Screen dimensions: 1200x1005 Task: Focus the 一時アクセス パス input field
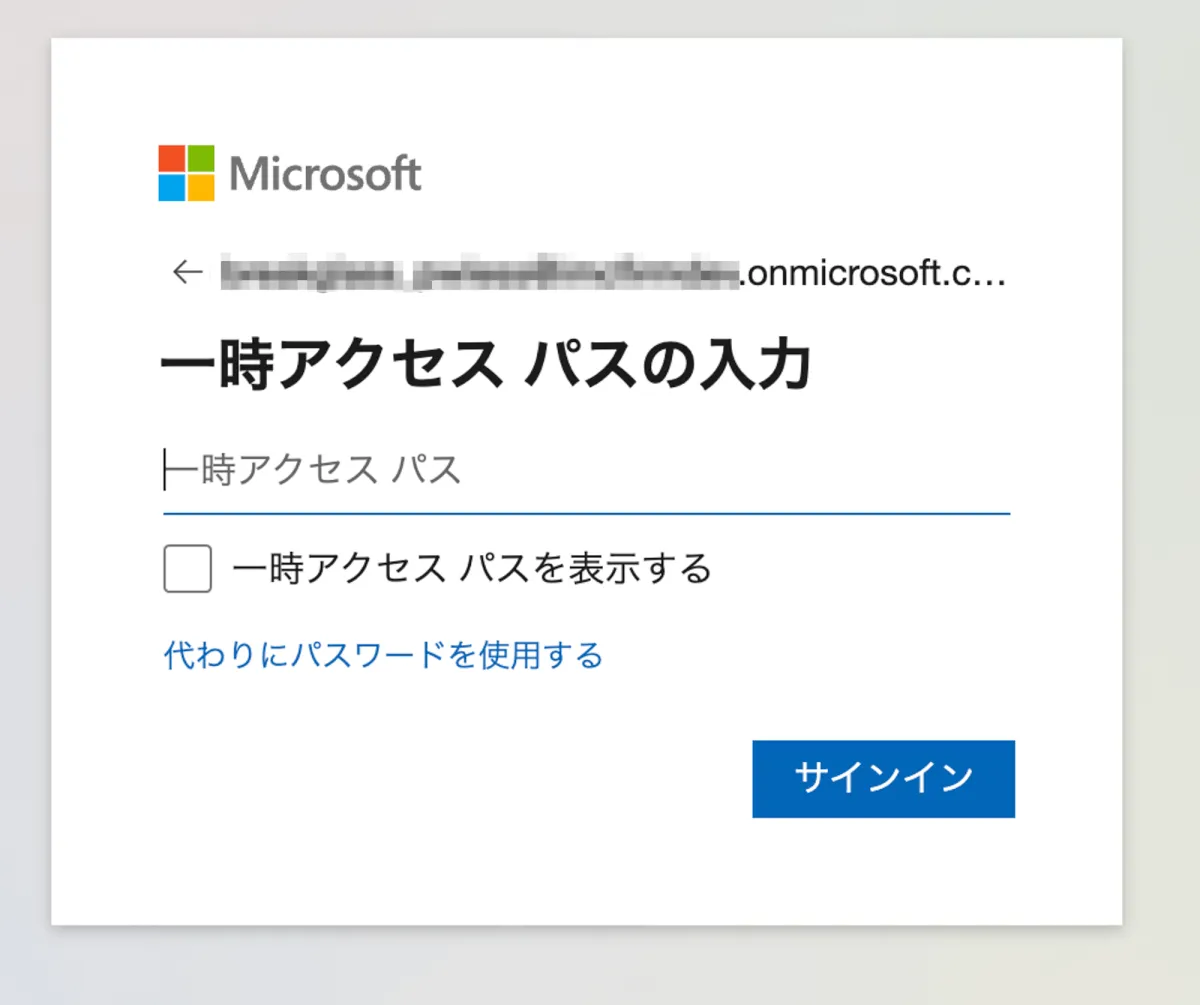click(586, 470)
